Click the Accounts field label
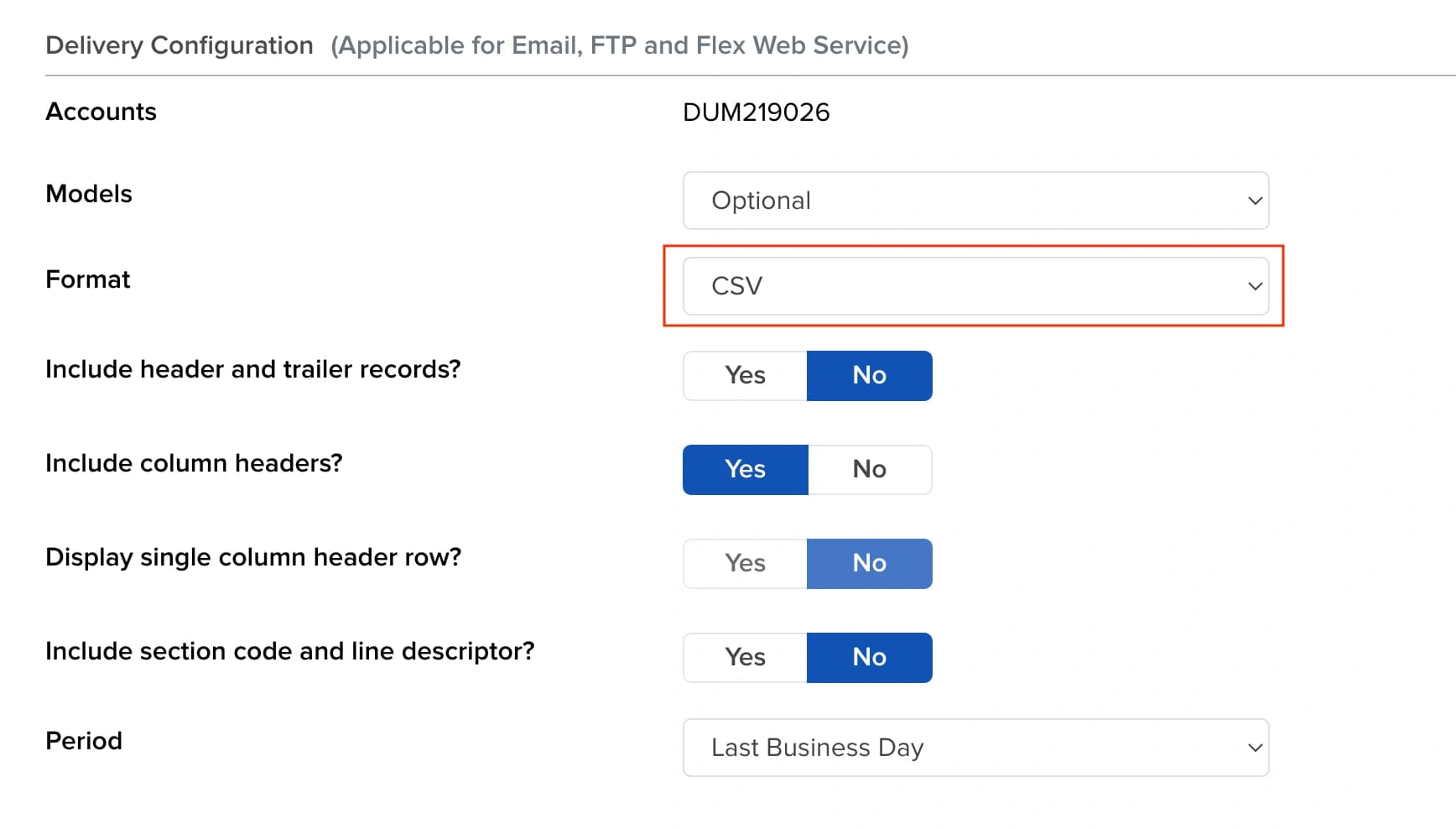This screenshot has width=1456, height=829. click(x=101, y=112)
